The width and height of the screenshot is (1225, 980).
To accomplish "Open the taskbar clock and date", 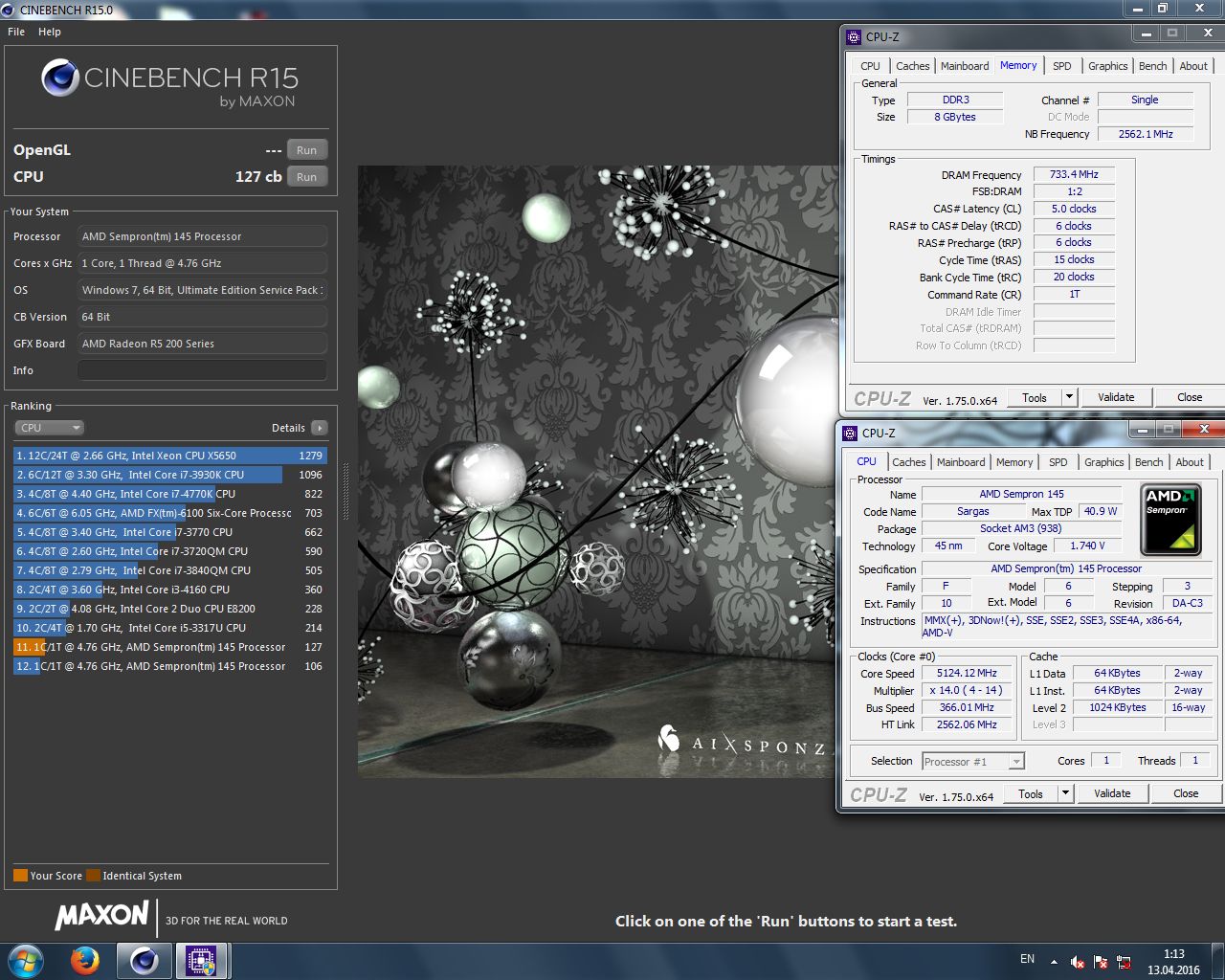I will click(1174, 962).
